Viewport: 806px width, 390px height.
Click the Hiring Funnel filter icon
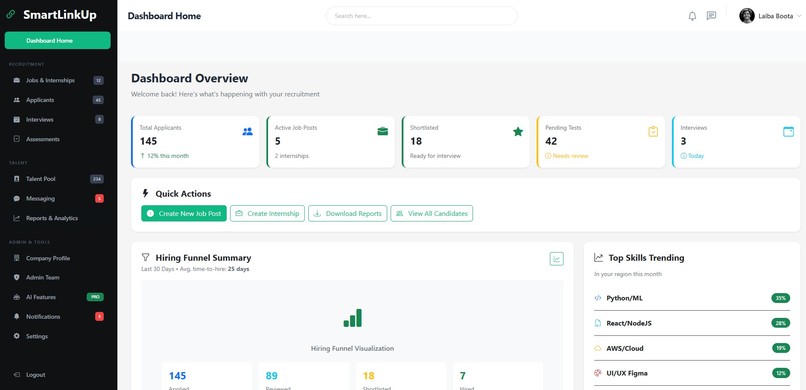coord(145,257)
